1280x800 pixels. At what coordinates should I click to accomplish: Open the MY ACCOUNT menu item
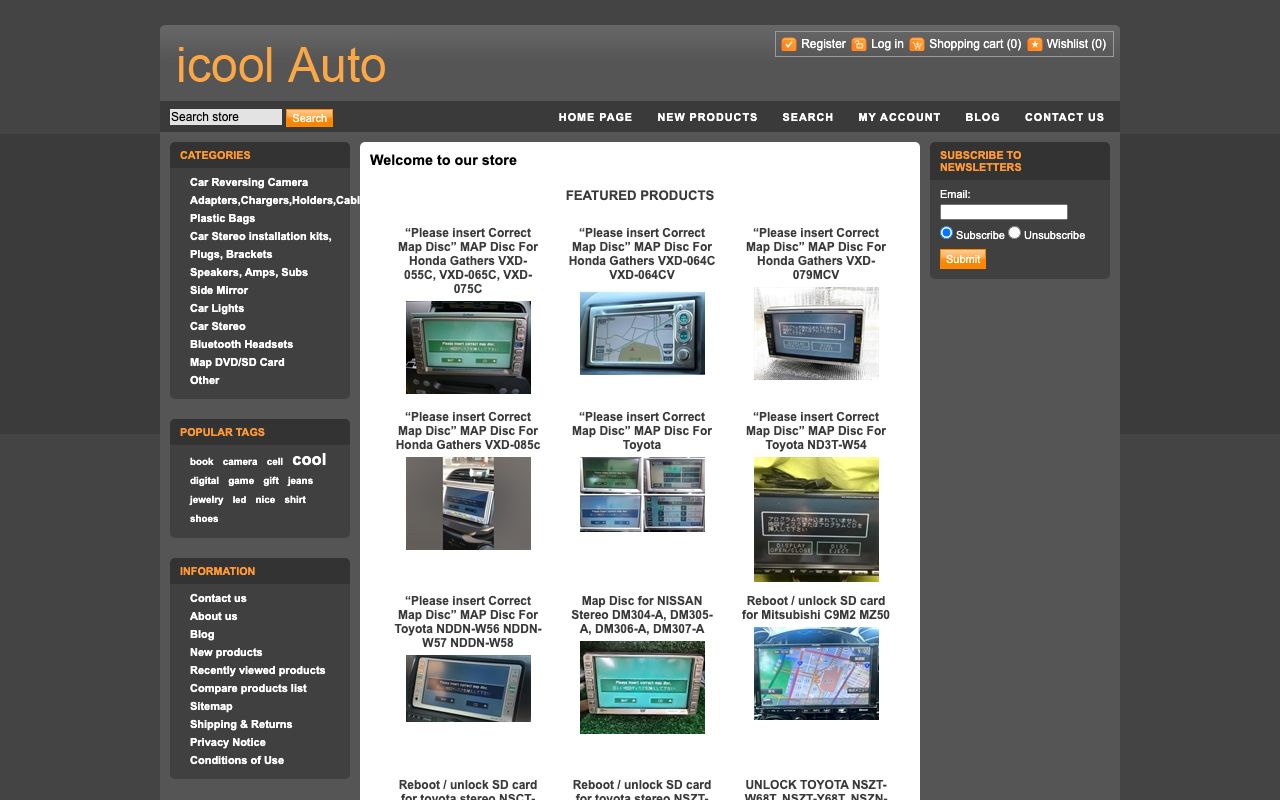point(899,117)
